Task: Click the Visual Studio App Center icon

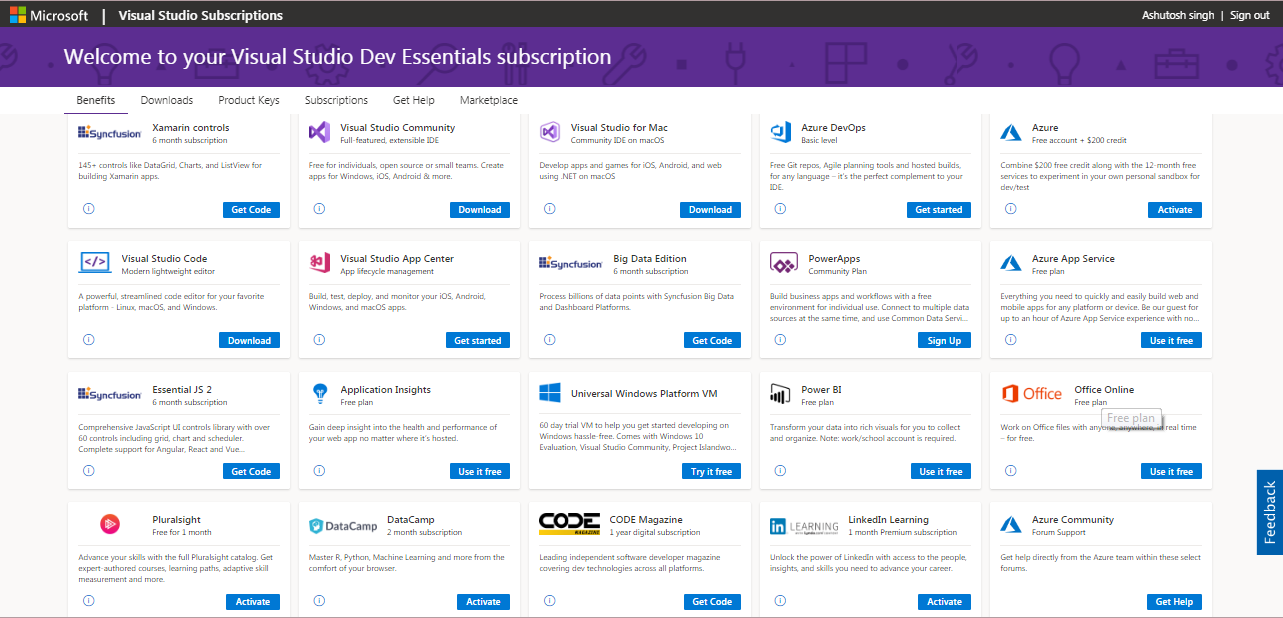Action: coord(320,263)
